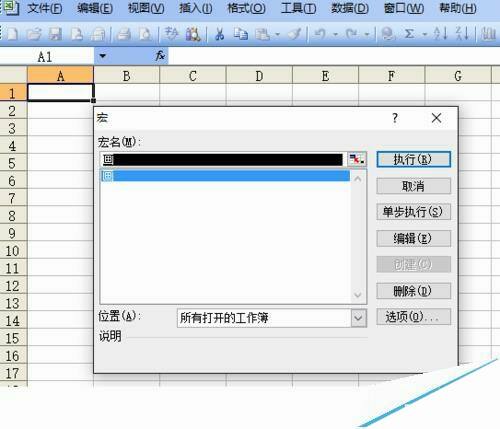Click the macro list scroll up arrow
Image resolution: width=500 pixels, height=429 pixels.
tap(358, 179)
